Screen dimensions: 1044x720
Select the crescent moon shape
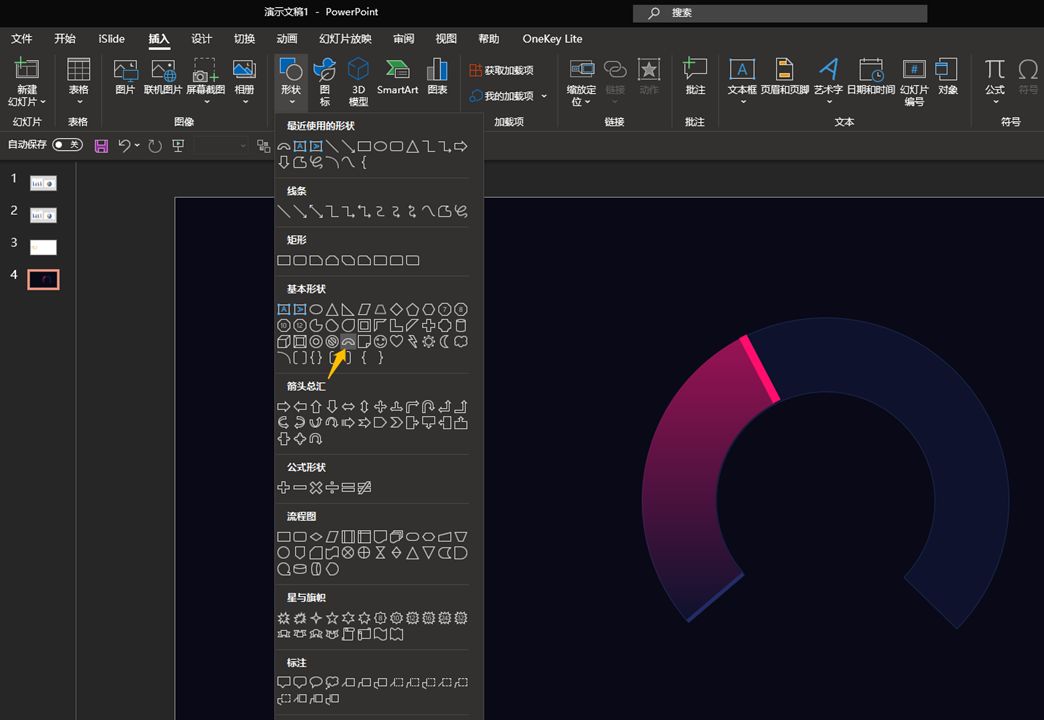(445, 341)
